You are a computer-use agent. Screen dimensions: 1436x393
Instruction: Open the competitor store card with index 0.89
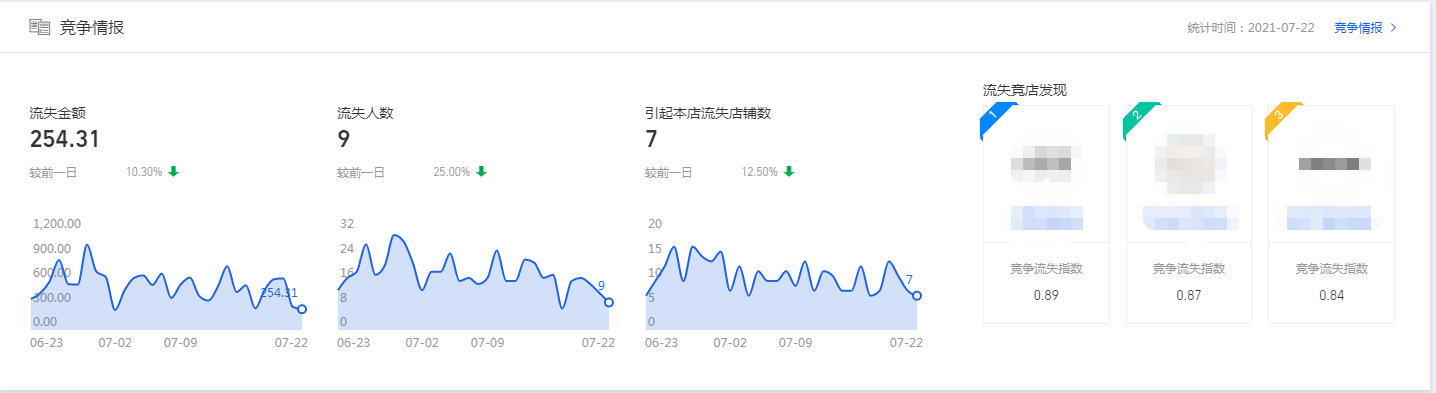point(1046,213)
